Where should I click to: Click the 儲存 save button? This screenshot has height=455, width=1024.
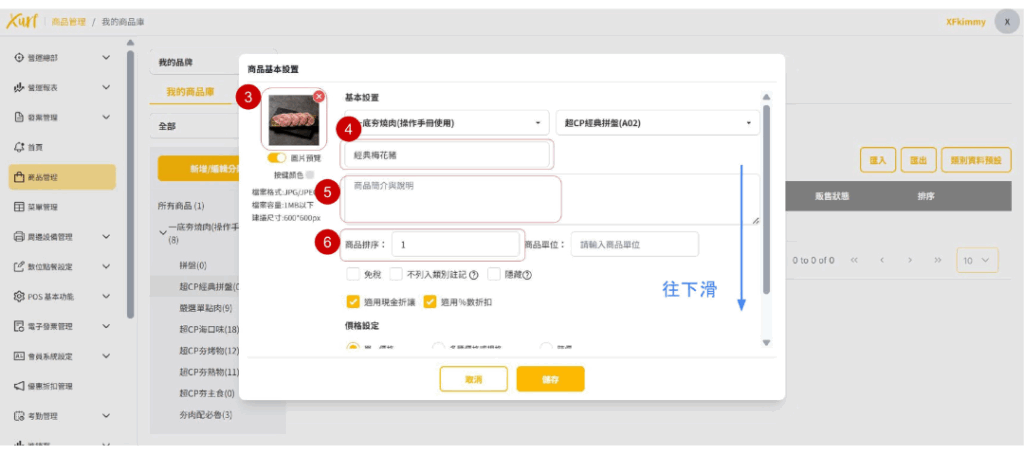click(x=550, y=380)
